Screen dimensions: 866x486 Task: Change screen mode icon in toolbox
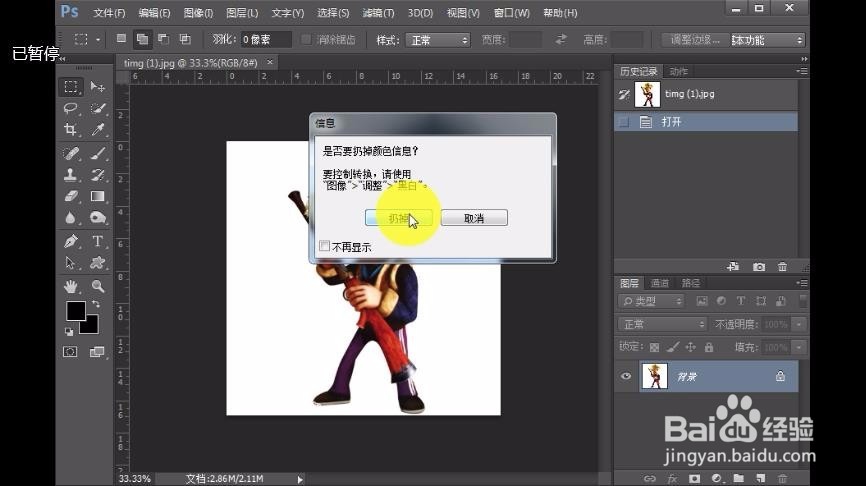tap(97, 352)
